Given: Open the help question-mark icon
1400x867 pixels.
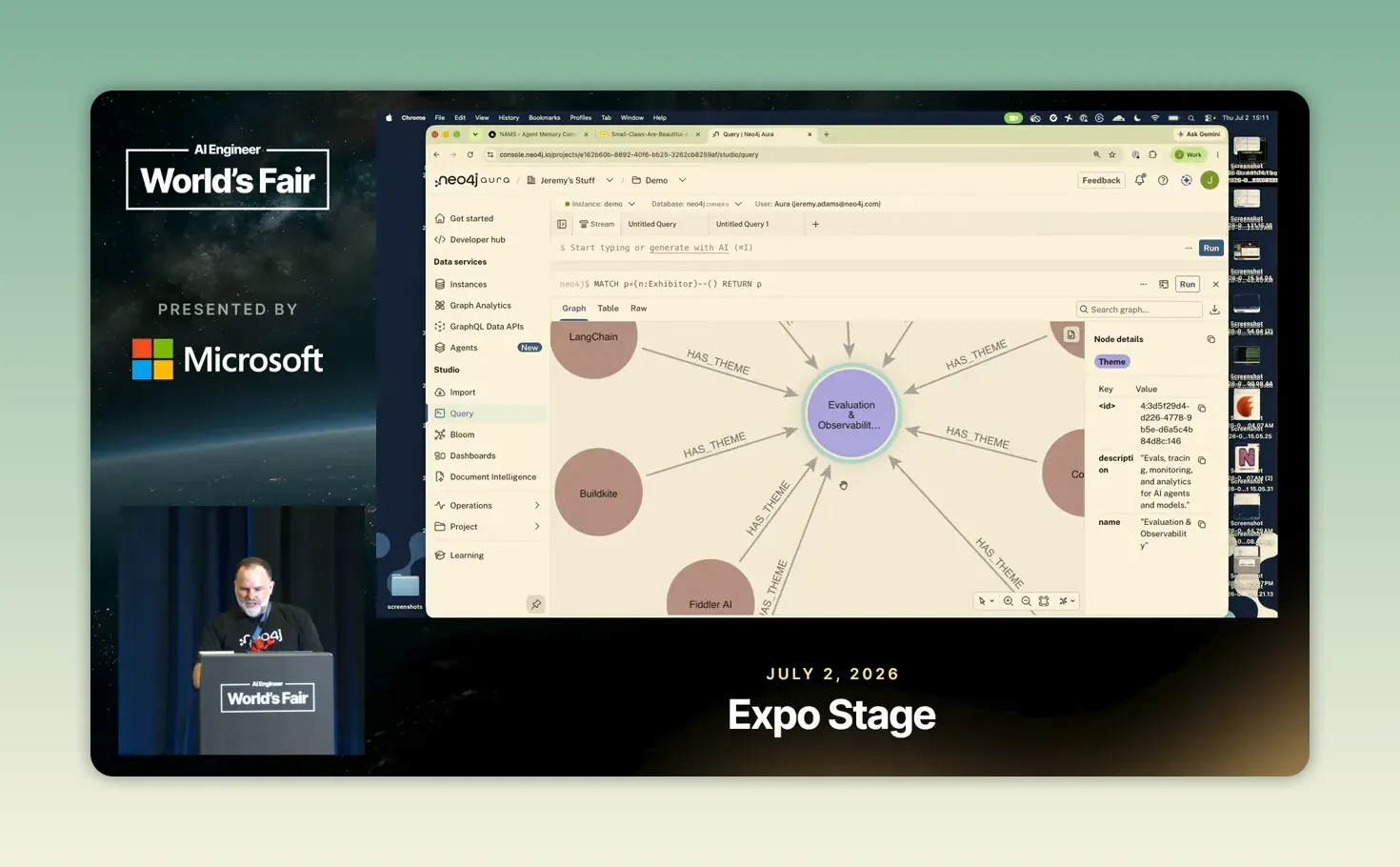Looking at the screenshot, I should click(x=1163, y=180).
